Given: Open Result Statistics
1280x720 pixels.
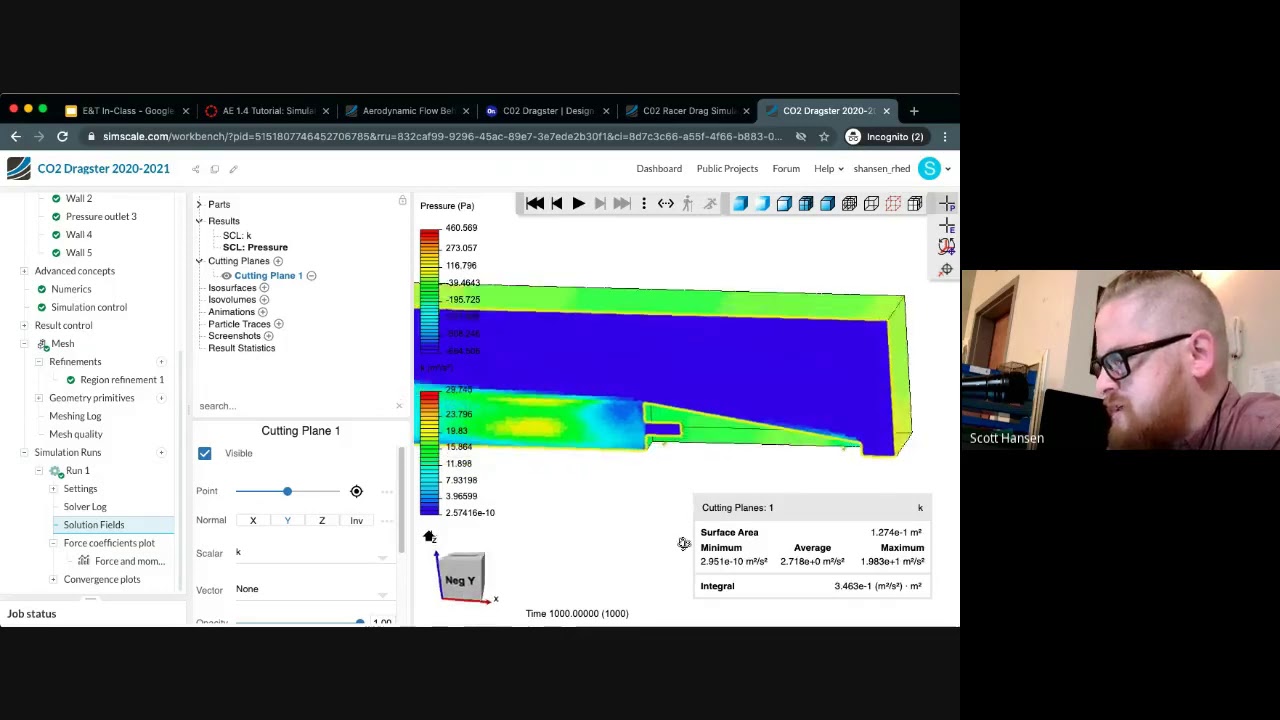Looking at the screenshot, I should [241, 348].
